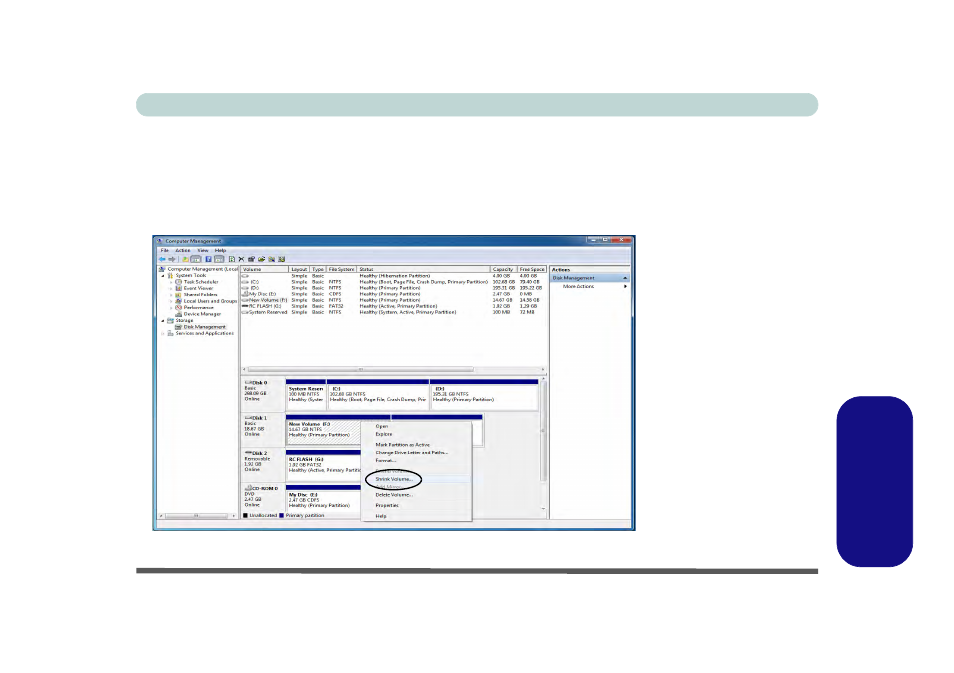The width and height of the screenshot is (954, 673).
Task: Click the Computer Management root icon
Action: (x=162, y=269)
